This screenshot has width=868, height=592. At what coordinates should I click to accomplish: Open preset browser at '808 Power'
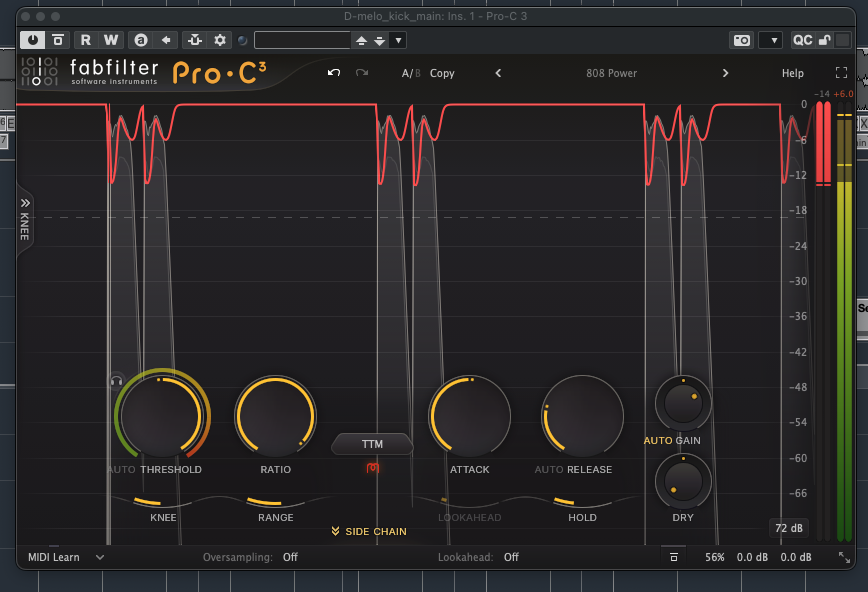pos(611,73)
